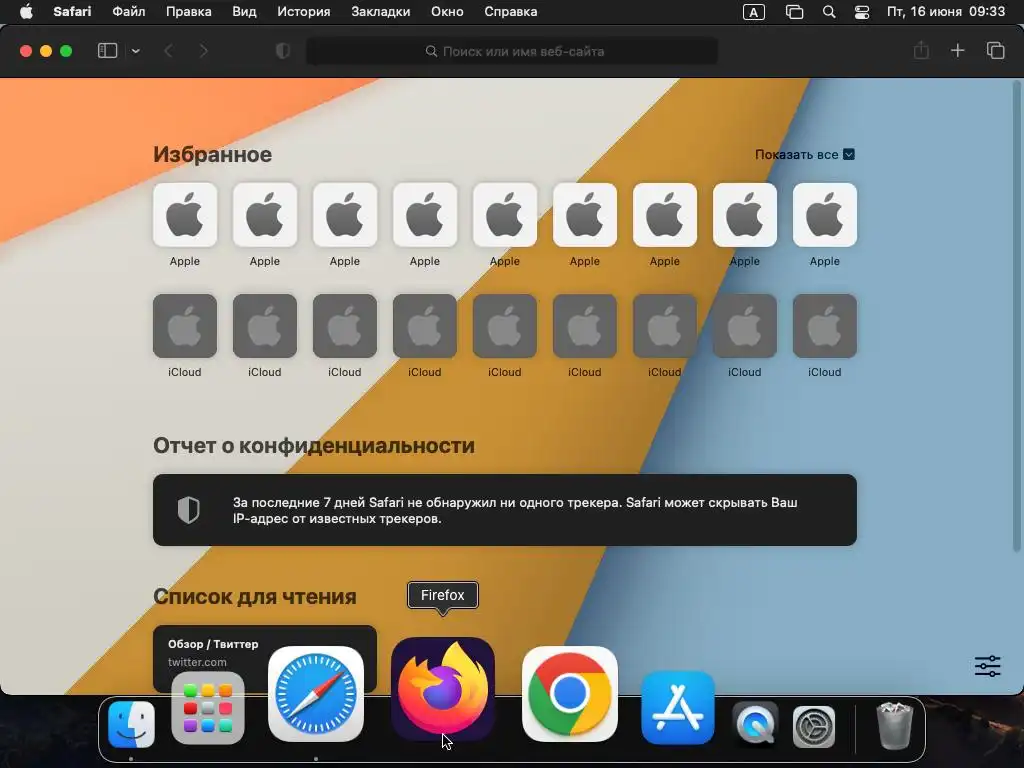Launch Firefox from the Dock
1024x768 pixels.
click(x=443, y=689)
